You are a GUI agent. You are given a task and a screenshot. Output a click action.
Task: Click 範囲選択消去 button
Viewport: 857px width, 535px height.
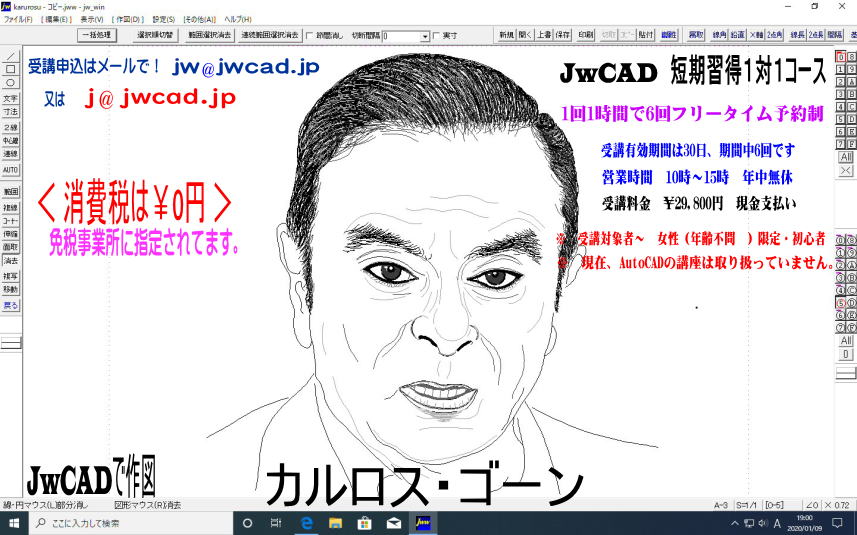[210, 35]
